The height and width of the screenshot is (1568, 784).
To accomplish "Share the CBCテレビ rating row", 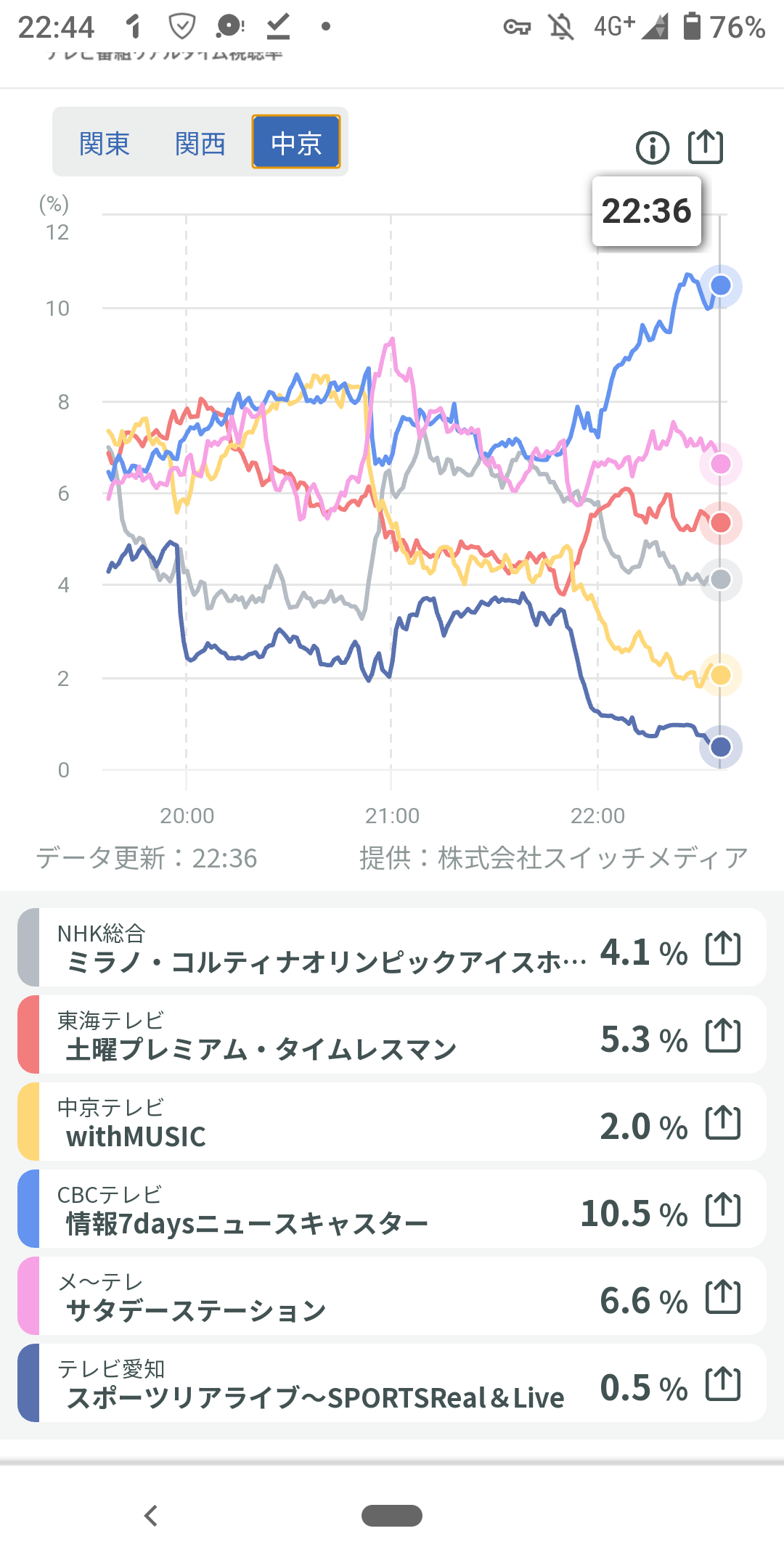I will tap(723, 1210).
